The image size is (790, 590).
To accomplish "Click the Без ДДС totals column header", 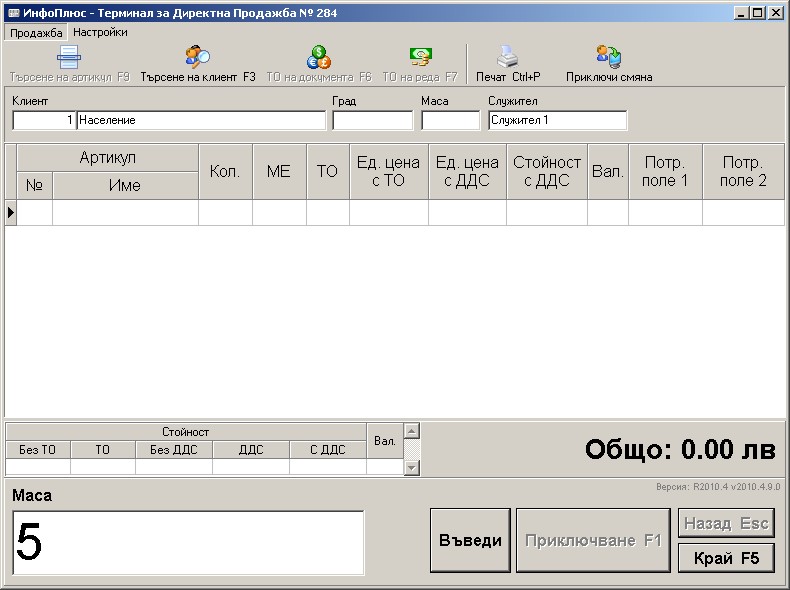I will [x=174, y=449].
